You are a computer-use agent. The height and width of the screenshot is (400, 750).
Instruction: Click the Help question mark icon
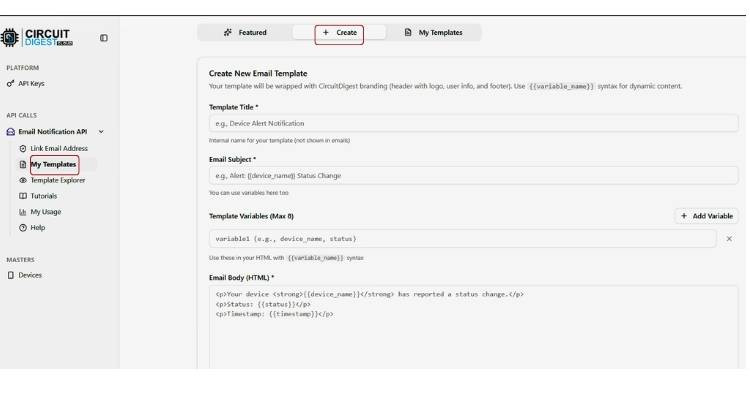[x=22, y=228]
